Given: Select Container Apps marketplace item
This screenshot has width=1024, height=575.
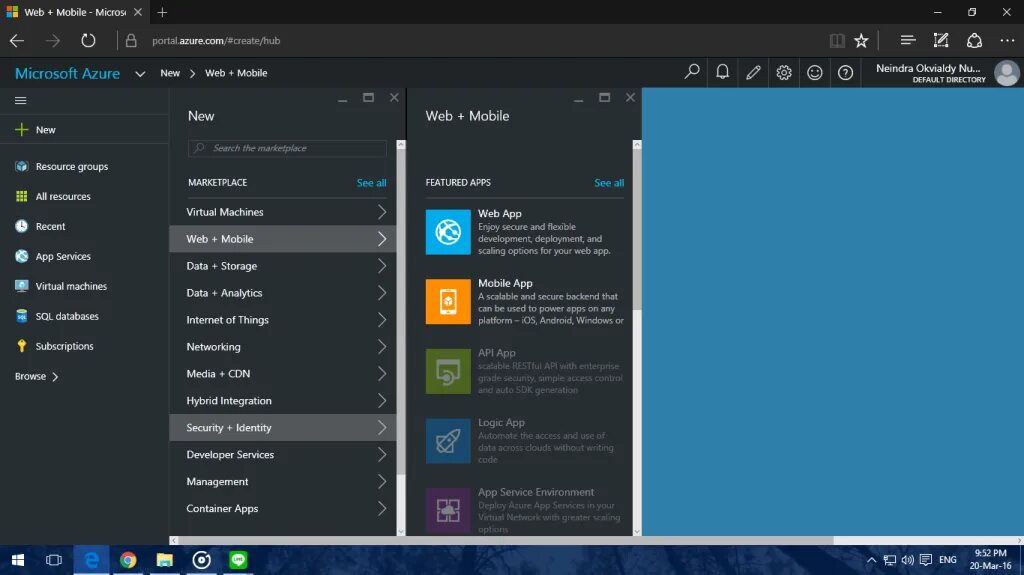Looking at the screenshot, I should point(283,508).
